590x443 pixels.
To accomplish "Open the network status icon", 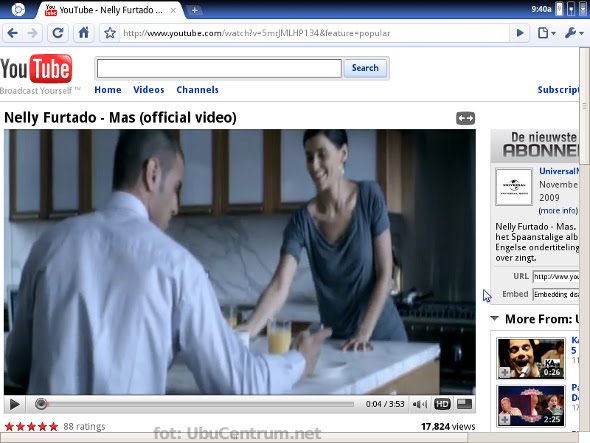I will (571, 9).
